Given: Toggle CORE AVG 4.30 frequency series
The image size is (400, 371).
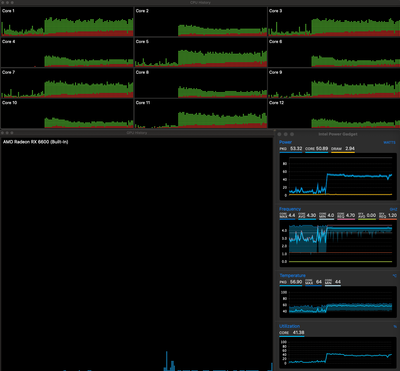Looking at the screenshot, I should (x=307, y=215).
